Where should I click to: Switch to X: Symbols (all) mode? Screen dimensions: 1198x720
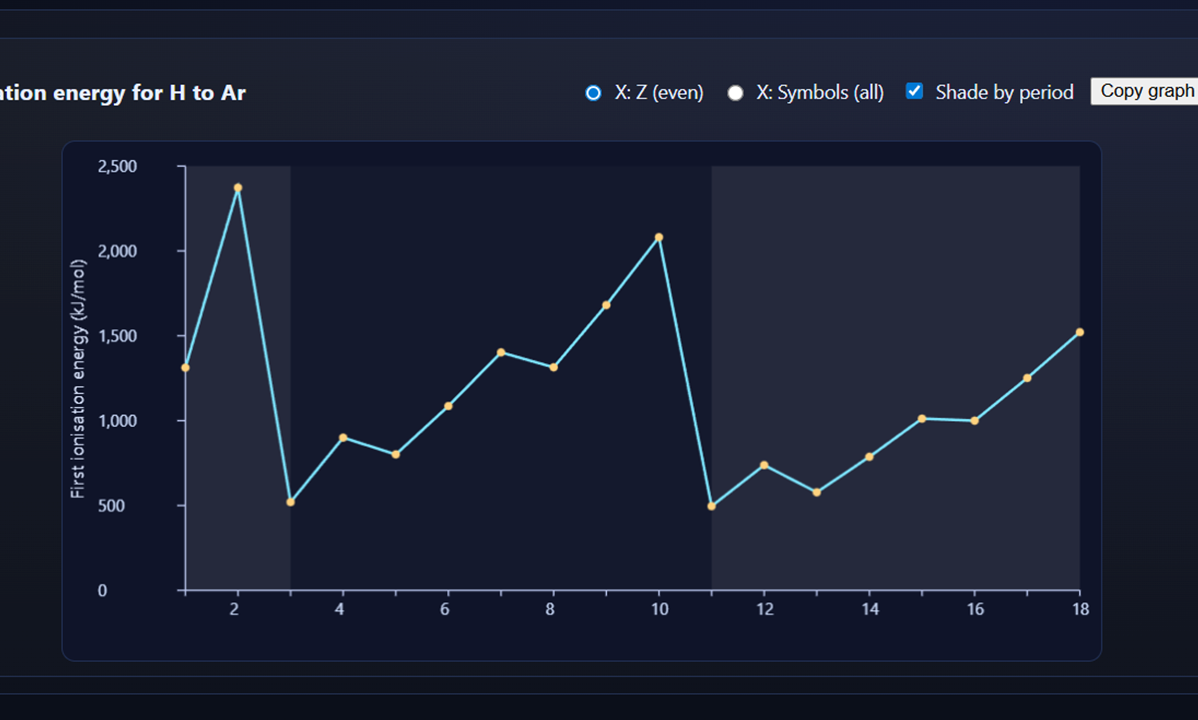tap(736, 91)
